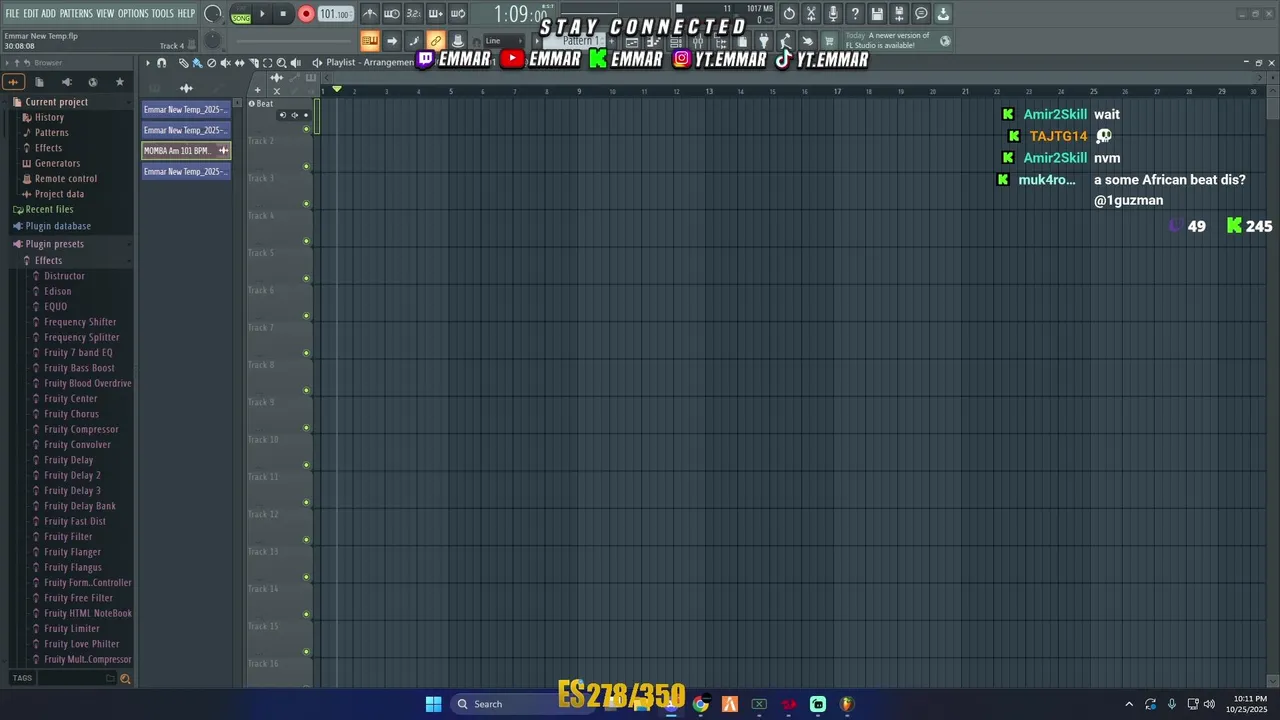Open the snap selector showing Line
1280x720 pixels.
[x=504, y=41]
